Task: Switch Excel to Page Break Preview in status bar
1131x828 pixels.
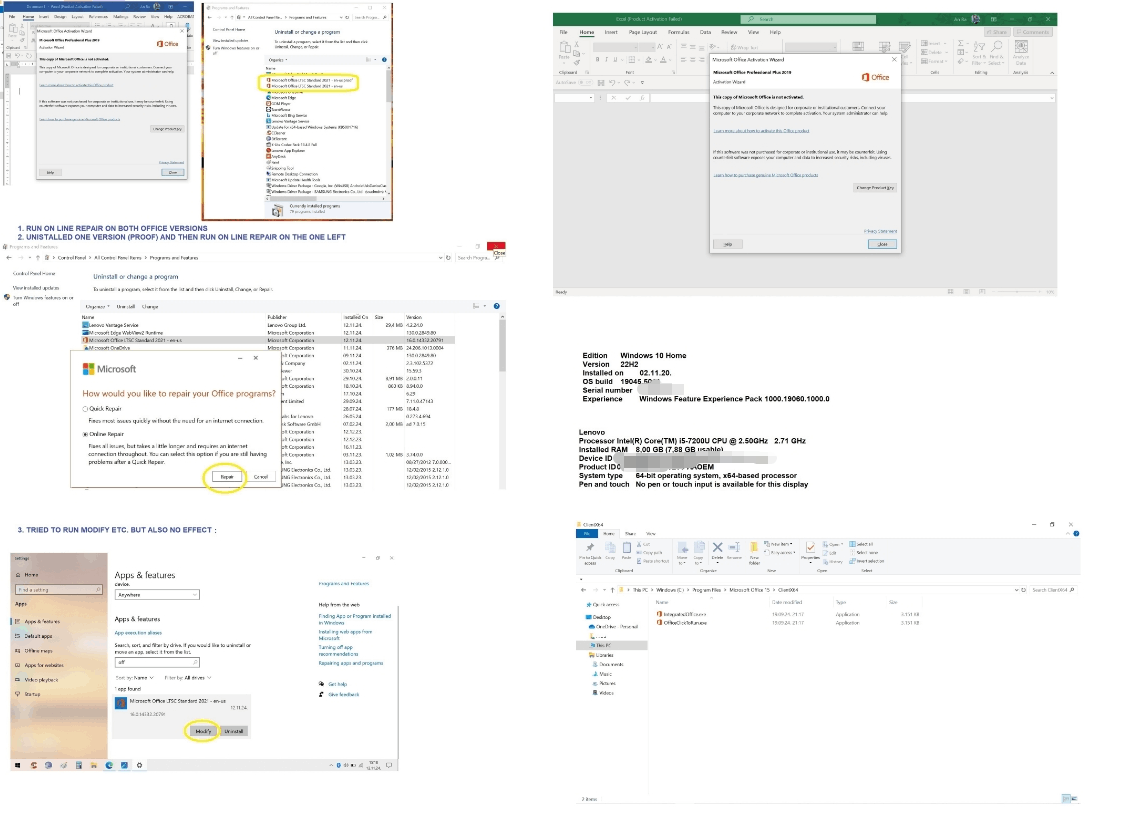Action: point(982,291)
